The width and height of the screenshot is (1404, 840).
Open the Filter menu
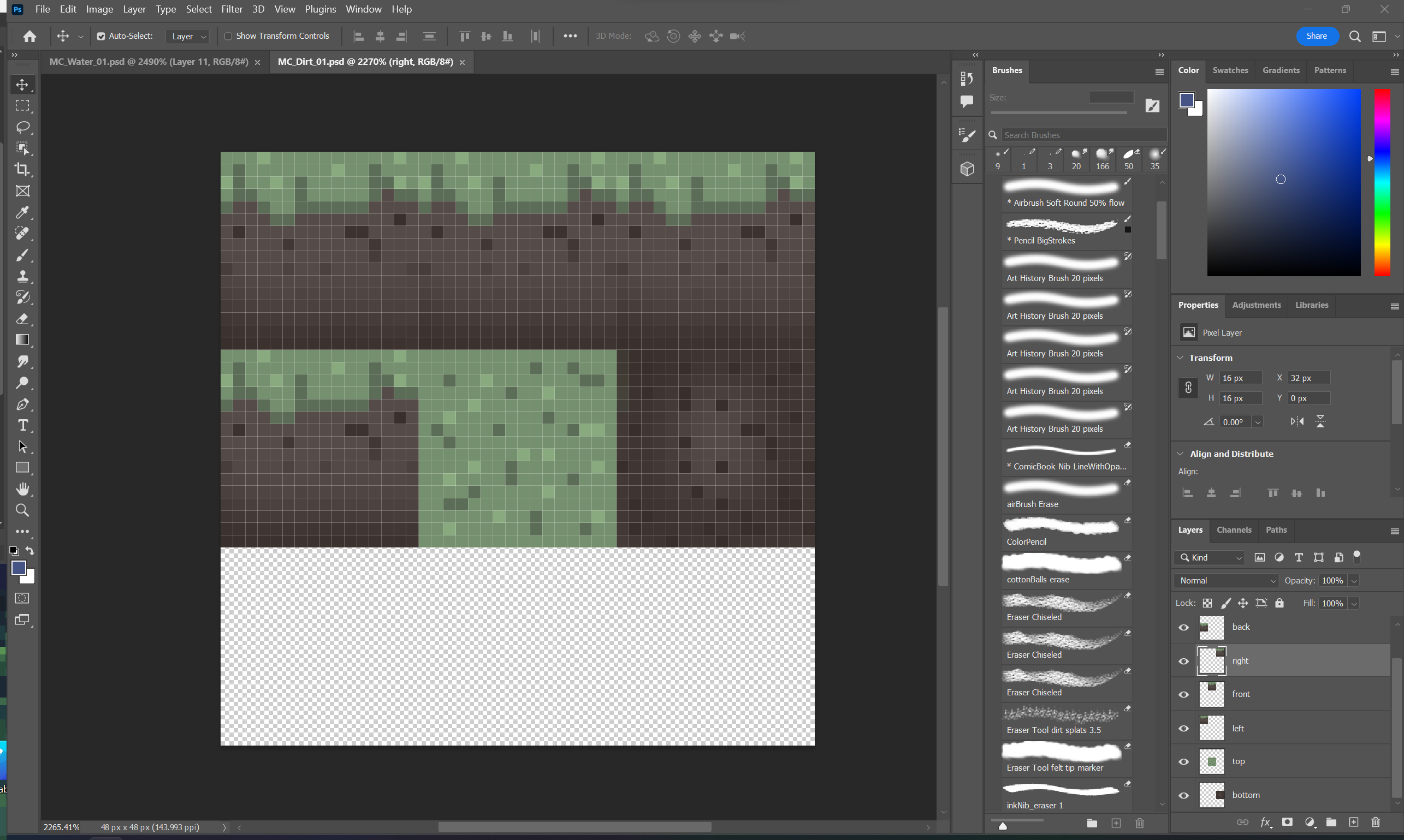pos(232,9)
